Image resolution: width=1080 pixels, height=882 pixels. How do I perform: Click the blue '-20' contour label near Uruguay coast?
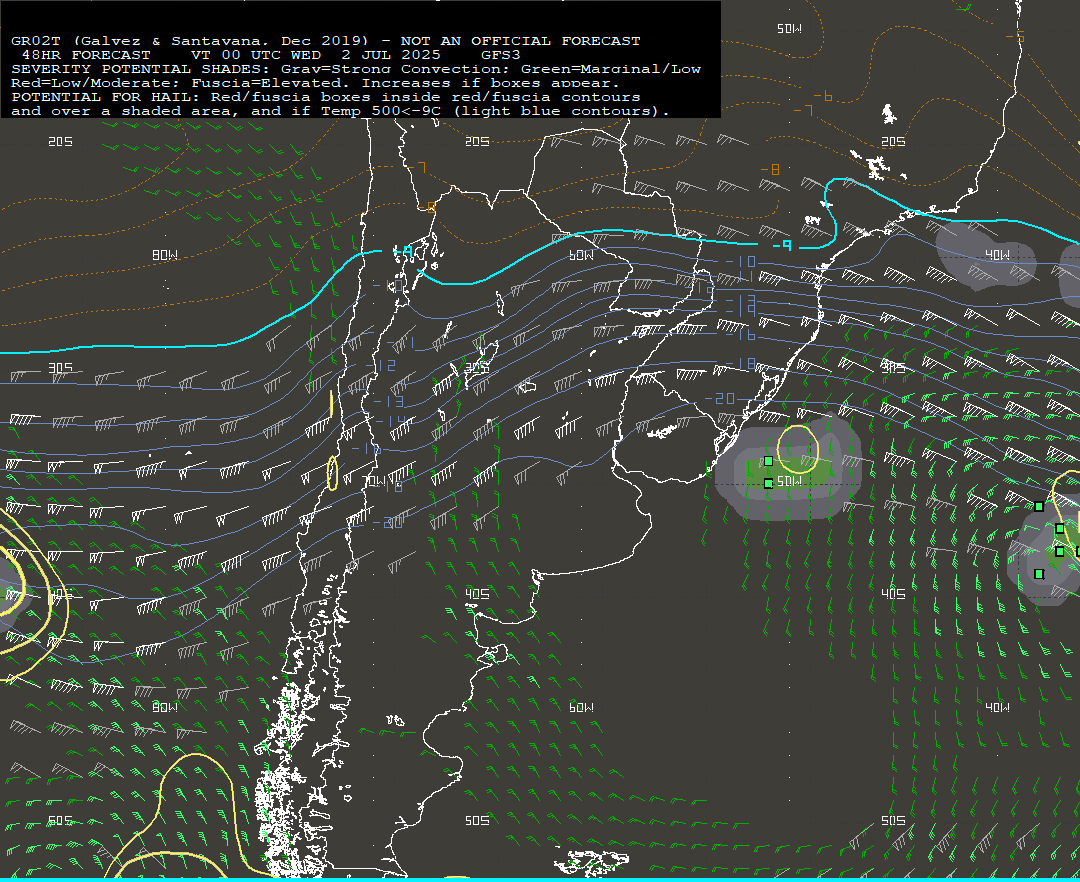[x=719, y=399]
